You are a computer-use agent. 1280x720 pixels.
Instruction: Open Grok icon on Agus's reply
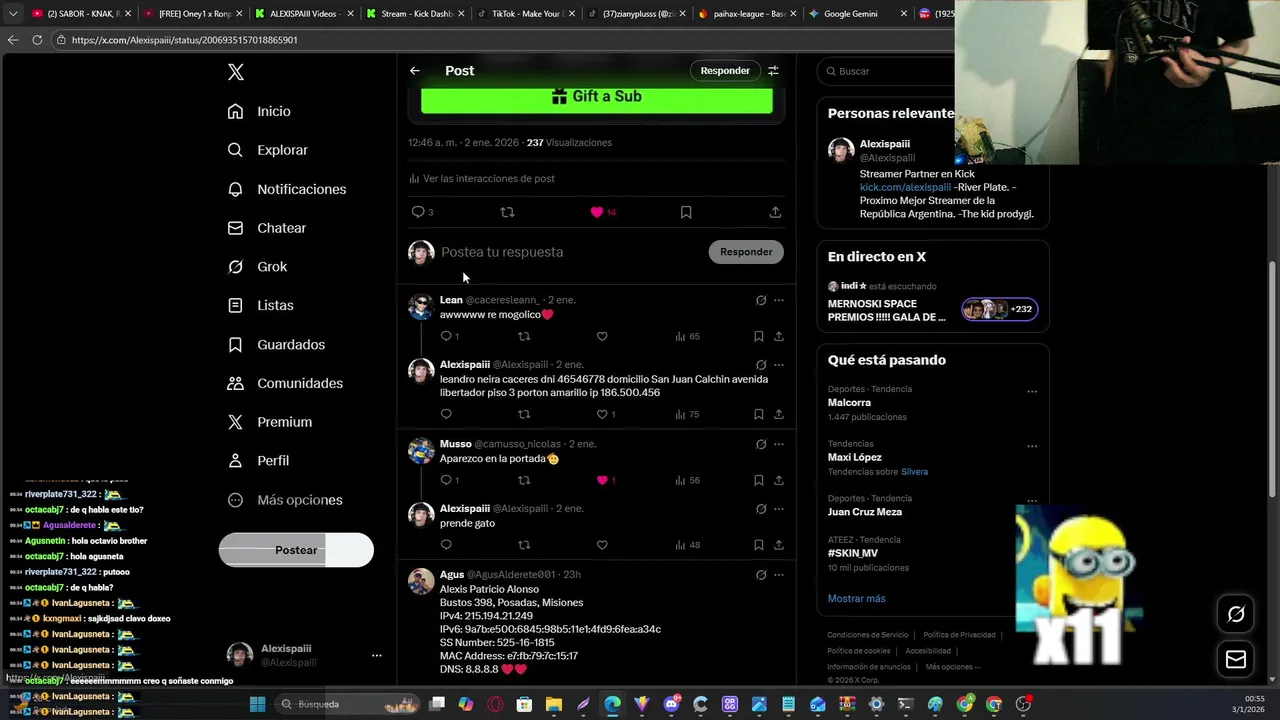pyautogui.click(x=761, y=575)
